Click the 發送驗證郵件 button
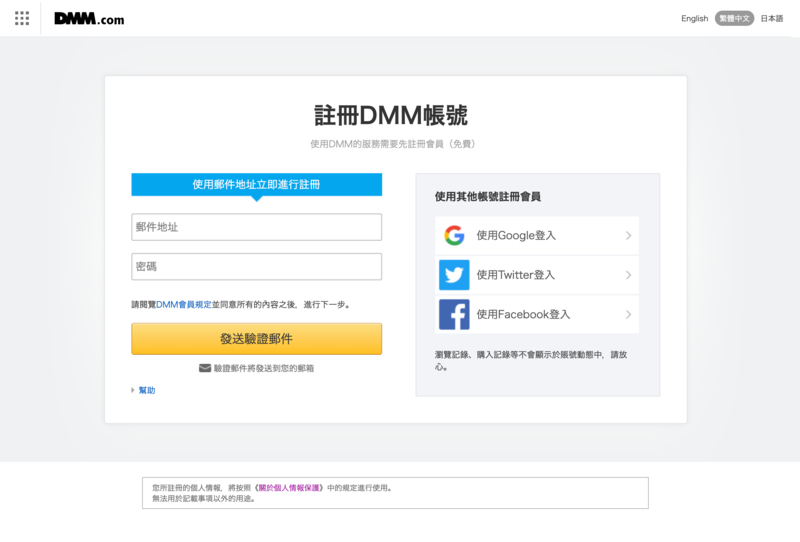The height and width of the screenshot is (542, 800). point(257,339)
